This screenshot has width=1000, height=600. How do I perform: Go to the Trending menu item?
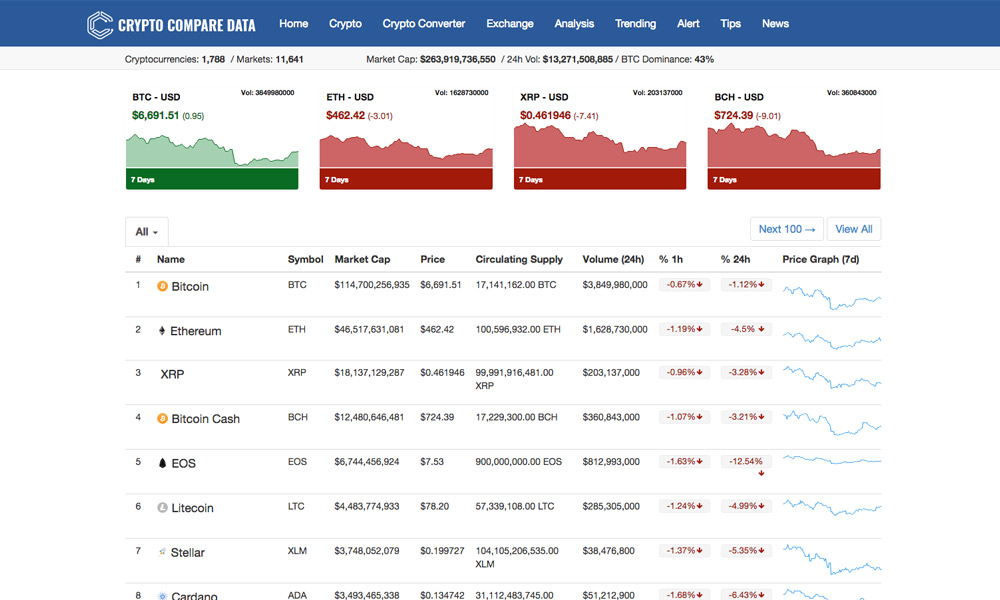[635, 24]
